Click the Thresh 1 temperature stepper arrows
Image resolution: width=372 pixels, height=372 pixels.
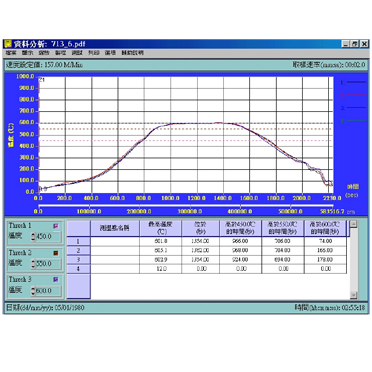pos(33,237)
